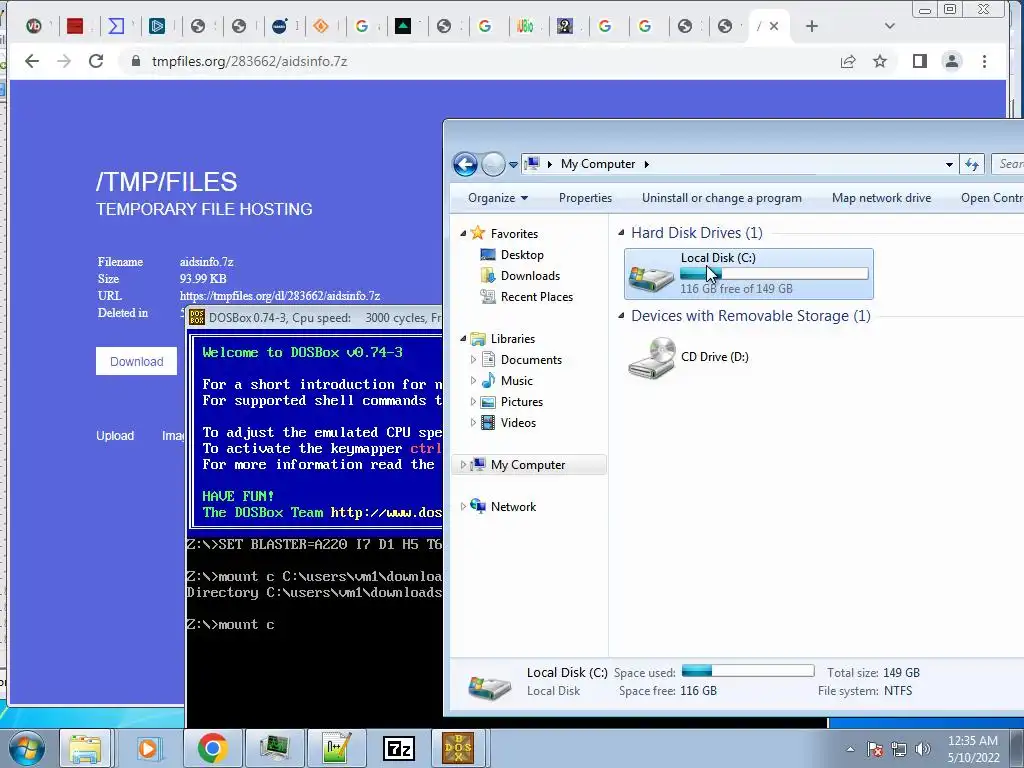Click the Explorer search box
The width and height of the screenshot is (1024, 768).
click(1008, 165)
